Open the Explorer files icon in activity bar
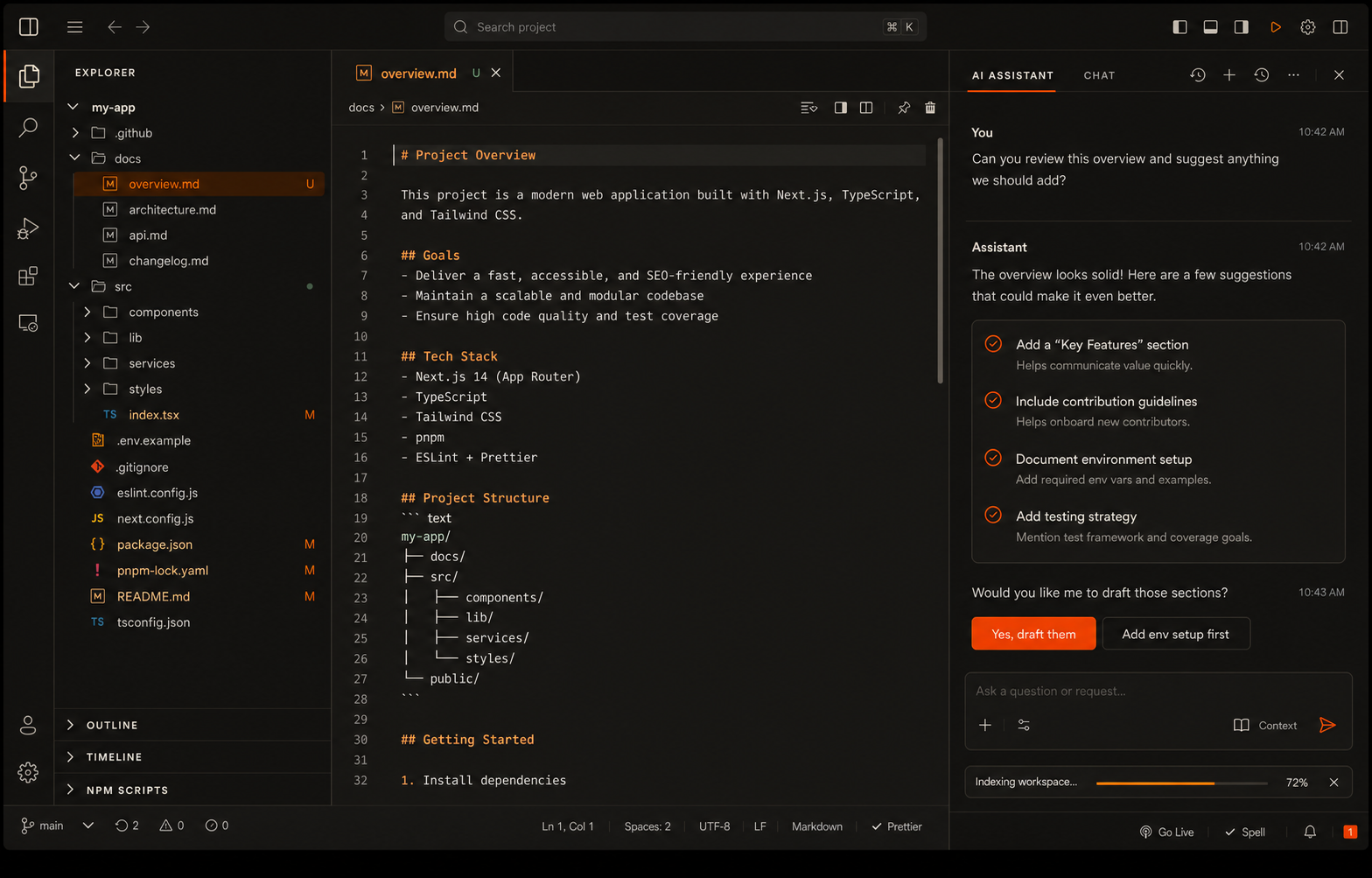Viewport: 1372px width, 878px height. coord(29,76)
